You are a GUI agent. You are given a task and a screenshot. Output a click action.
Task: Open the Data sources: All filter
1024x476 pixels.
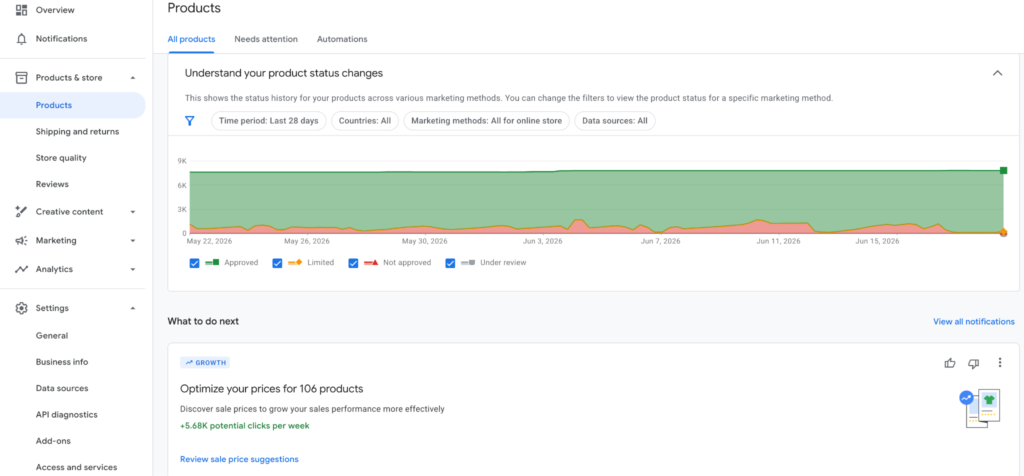615,121
